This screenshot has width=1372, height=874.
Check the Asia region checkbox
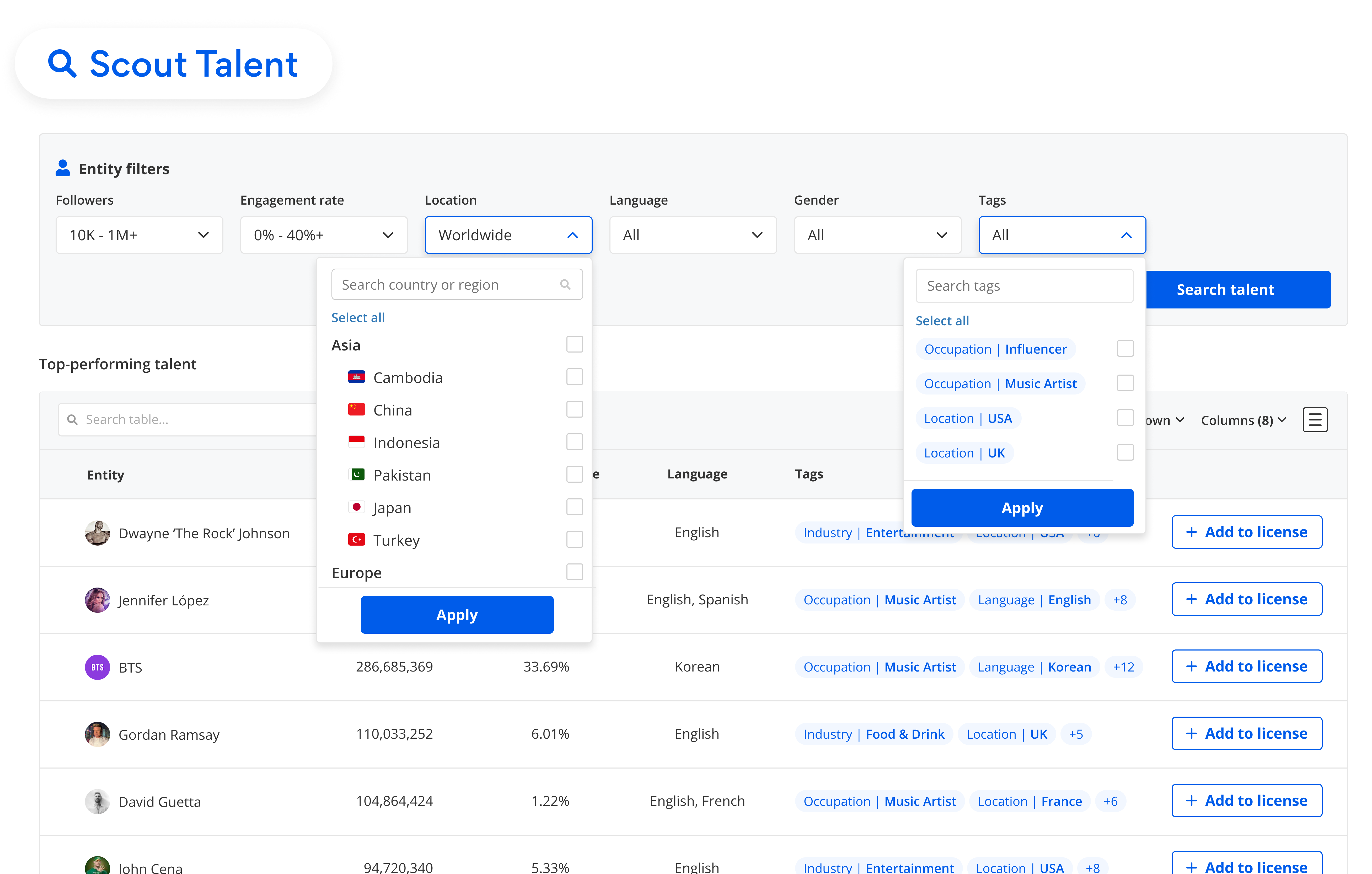pos(574,344)
